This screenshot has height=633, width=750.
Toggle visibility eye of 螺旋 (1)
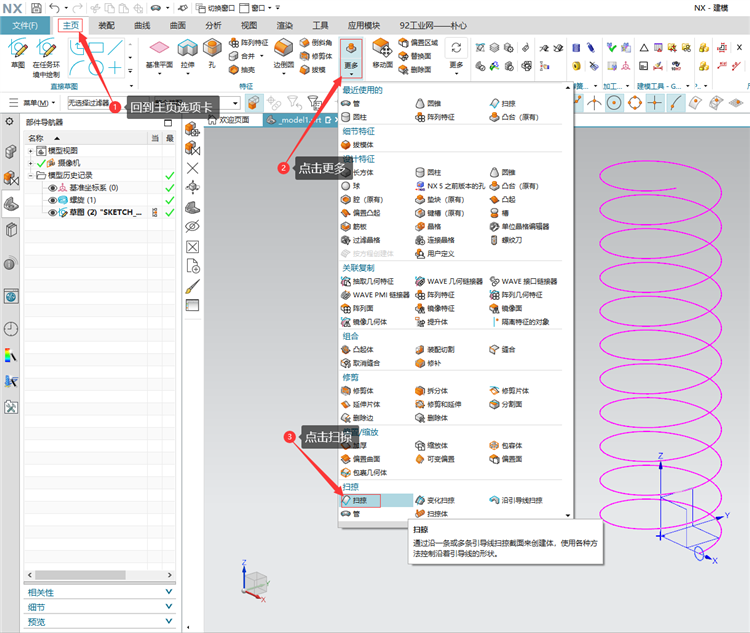[x=53, y=200]
